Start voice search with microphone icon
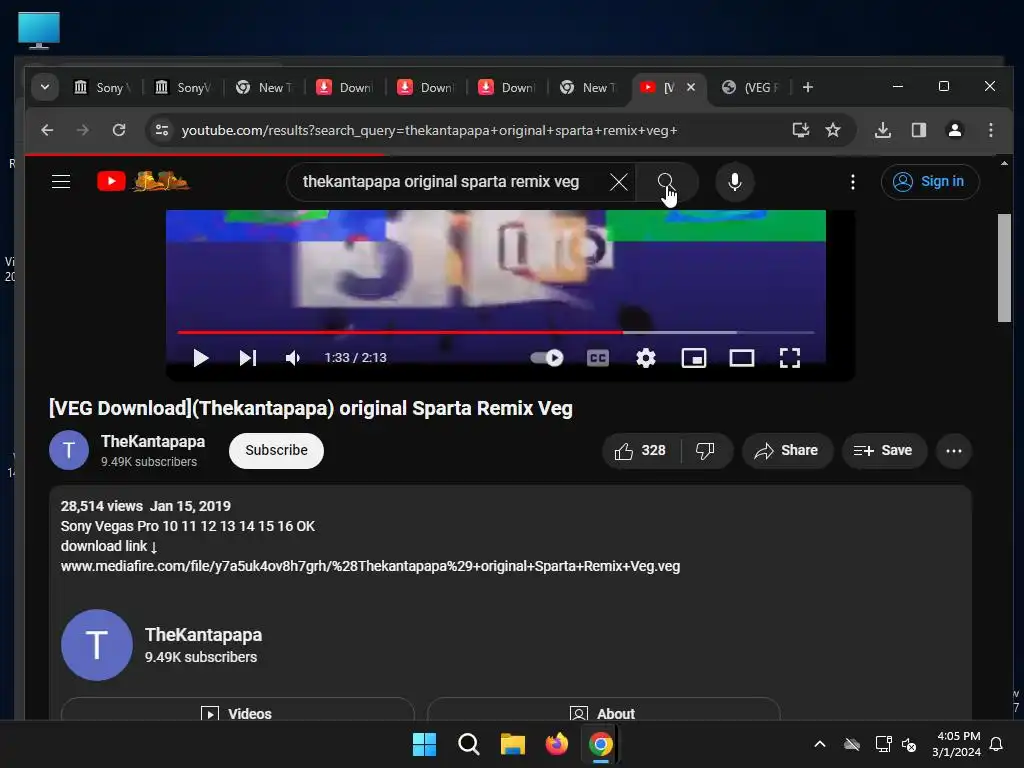The width and height of the screenshot is (1024, 768). (735, 182)
